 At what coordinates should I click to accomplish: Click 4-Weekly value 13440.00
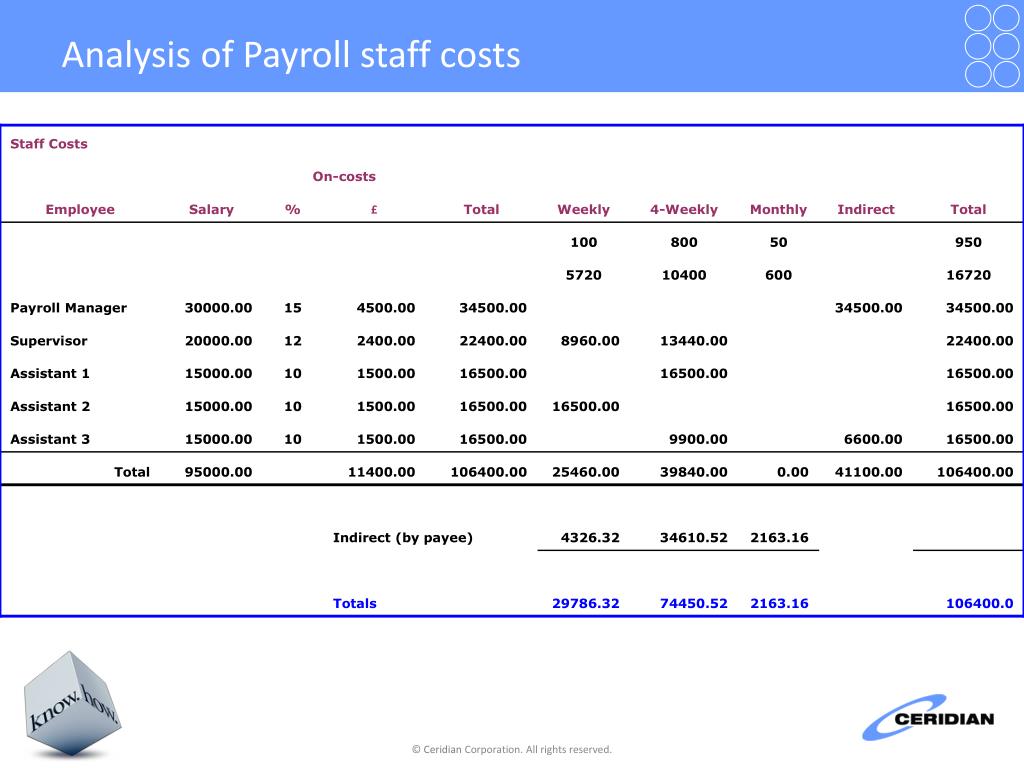point(694,341)
